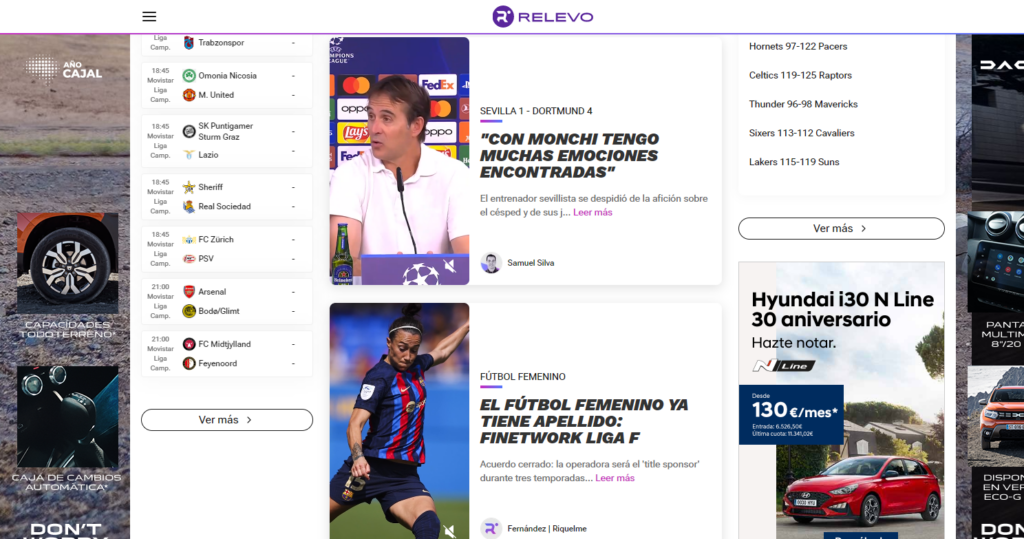This screenshot has height=539, width=1024.
Task: Unmute the Fútbol Femenino video
Action: [450, 531]
